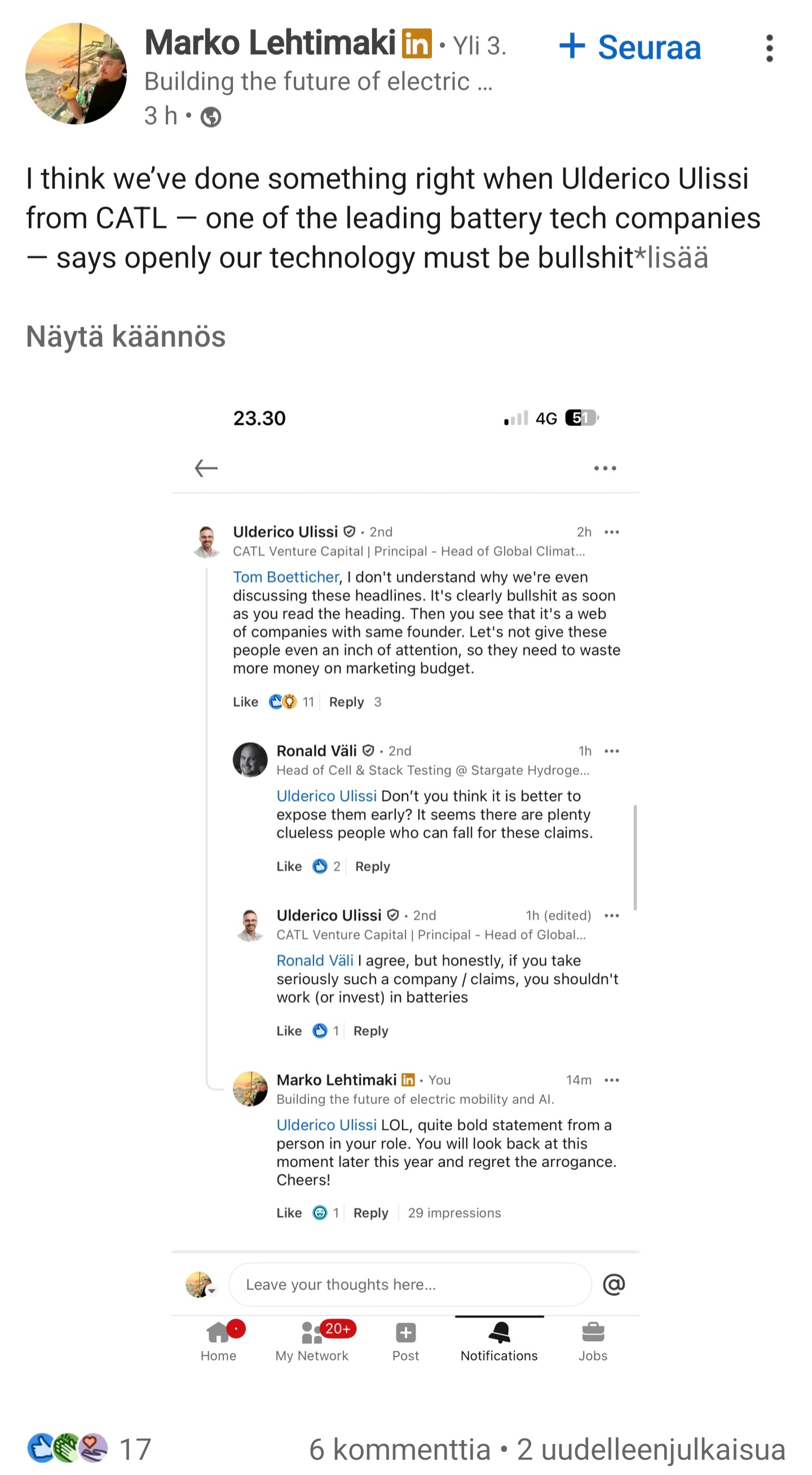Open the comment author switcher avatar dropdown
The width and height of the screenshot is (812, 1475).
(x=200, y=1284)
